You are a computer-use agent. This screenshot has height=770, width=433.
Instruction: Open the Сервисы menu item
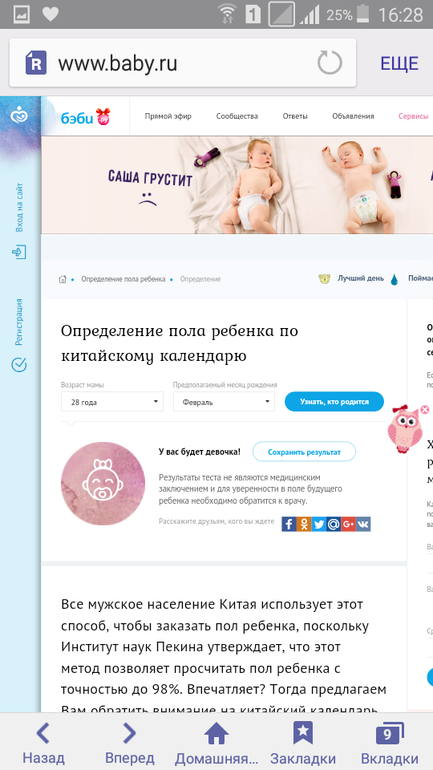click(x=413, y=116)
